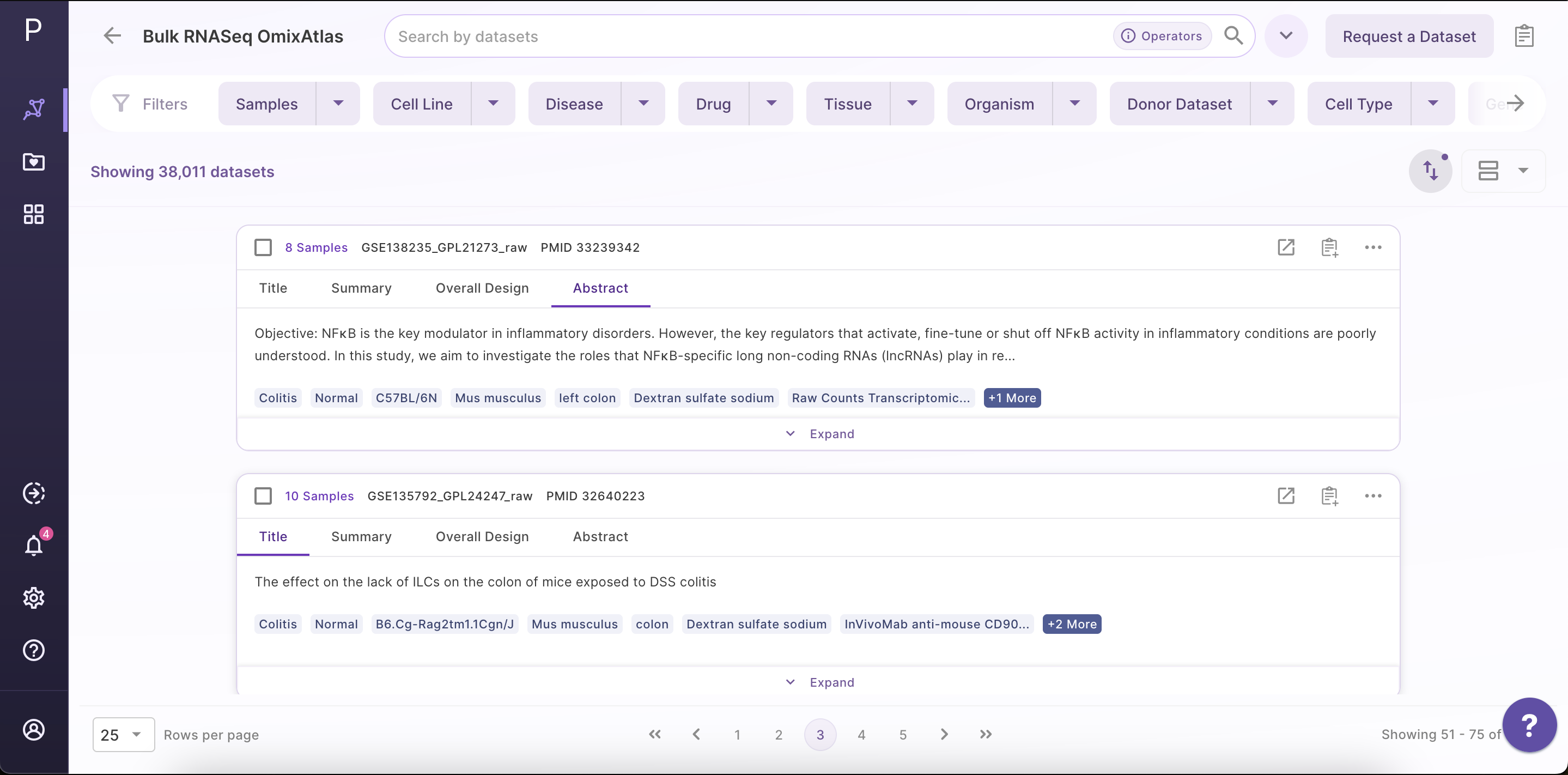Open notifications from the bell icon
Viewport: 1568px width, 775px height.
[x=33, y=545]
